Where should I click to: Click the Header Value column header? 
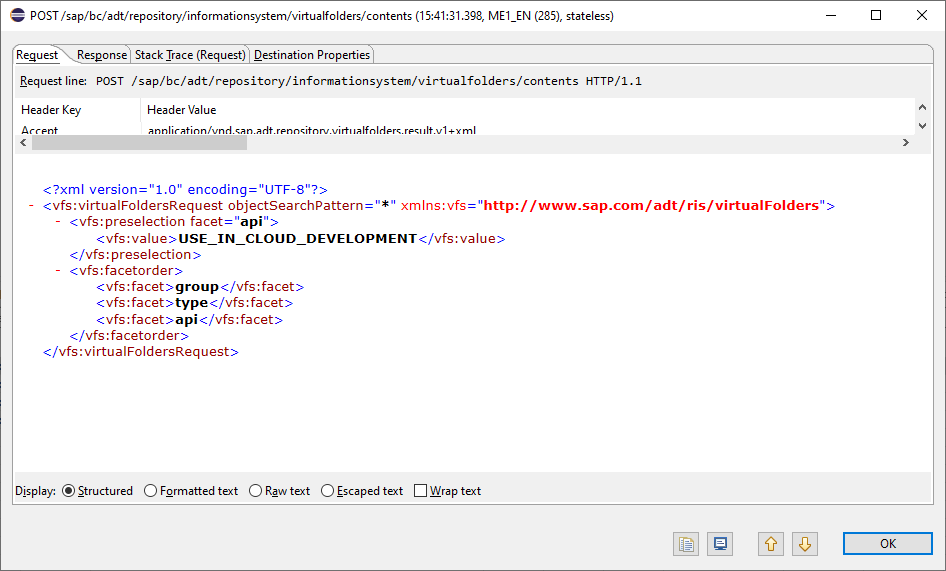528,110
